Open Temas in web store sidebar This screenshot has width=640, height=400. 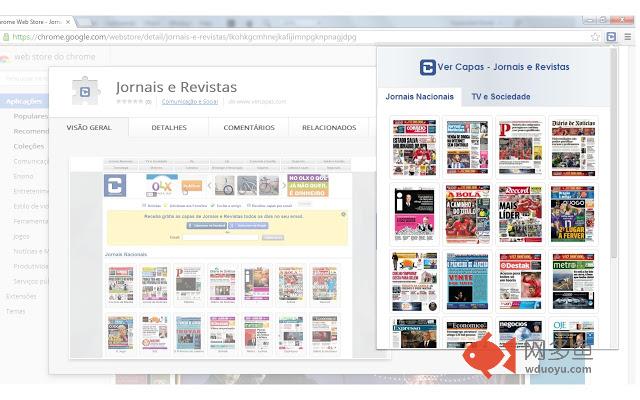(16, 311)
